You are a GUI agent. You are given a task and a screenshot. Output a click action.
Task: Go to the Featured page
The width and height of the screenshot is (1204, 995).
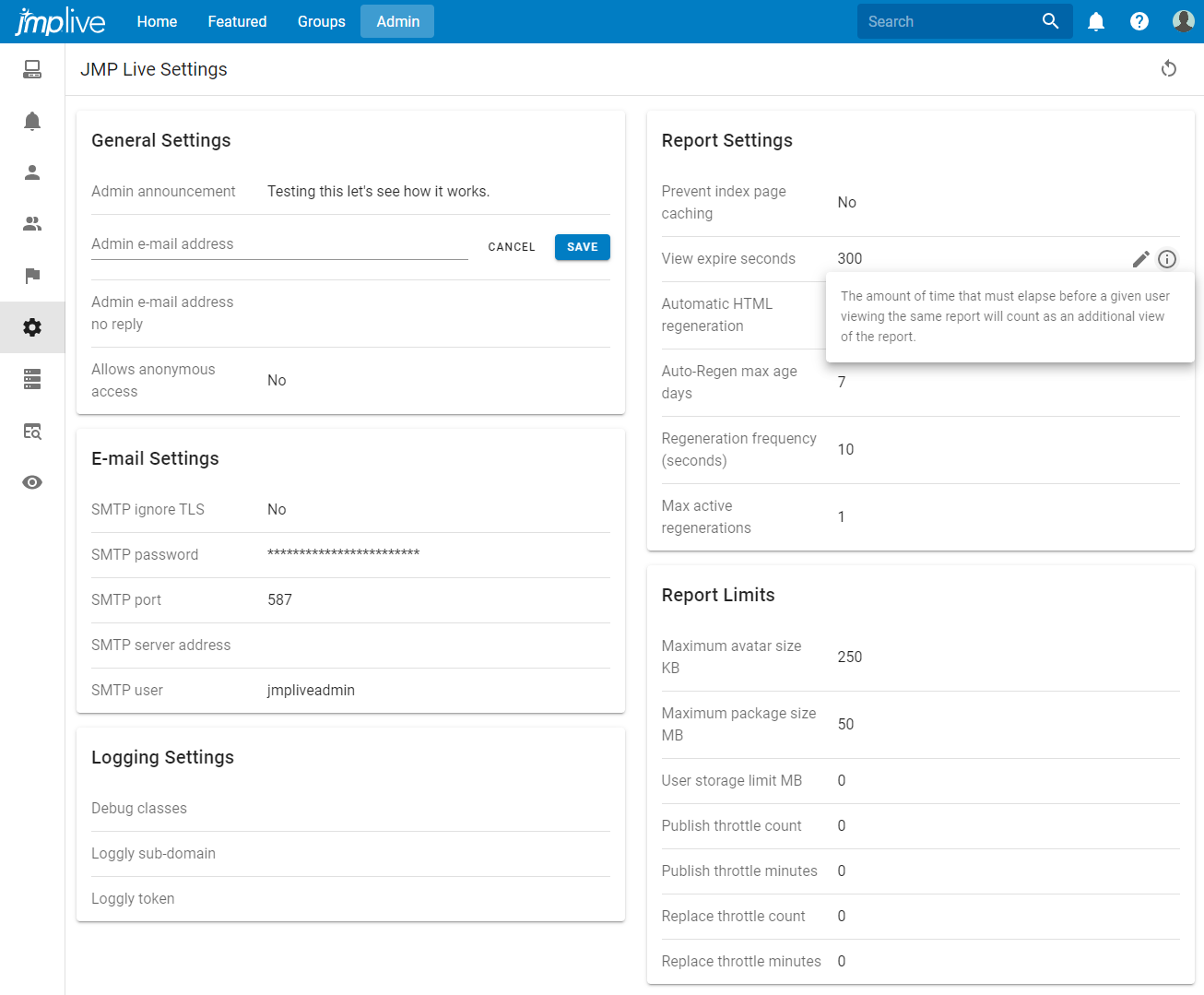pos(237,21)
